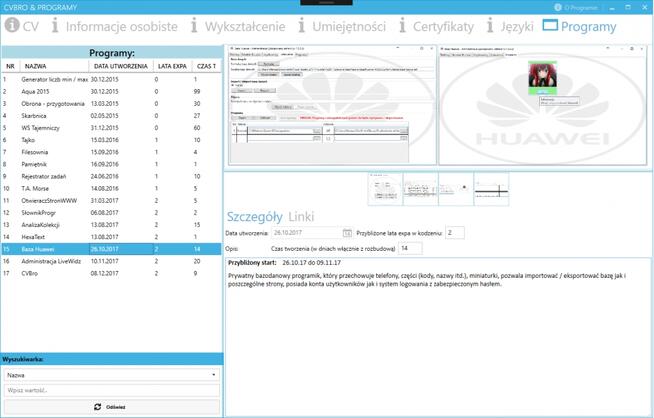Select the Rejestrator zadań row

(111, 176)
